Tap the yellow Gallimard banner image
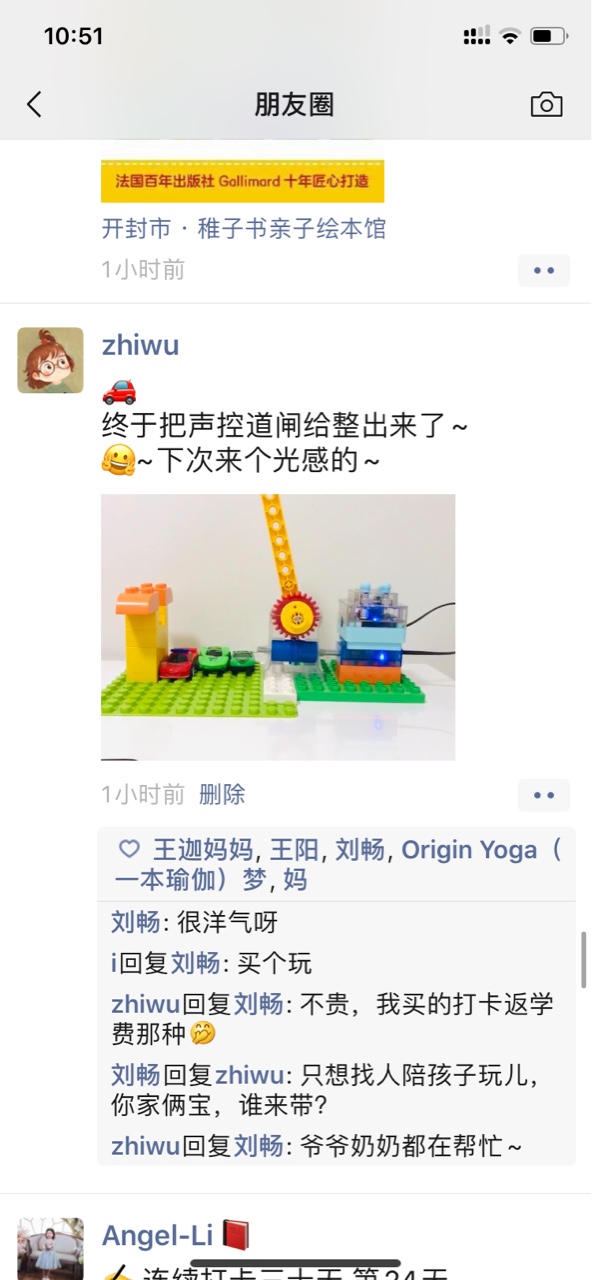Screen dimensions: 592x1280 click(243, 181)
